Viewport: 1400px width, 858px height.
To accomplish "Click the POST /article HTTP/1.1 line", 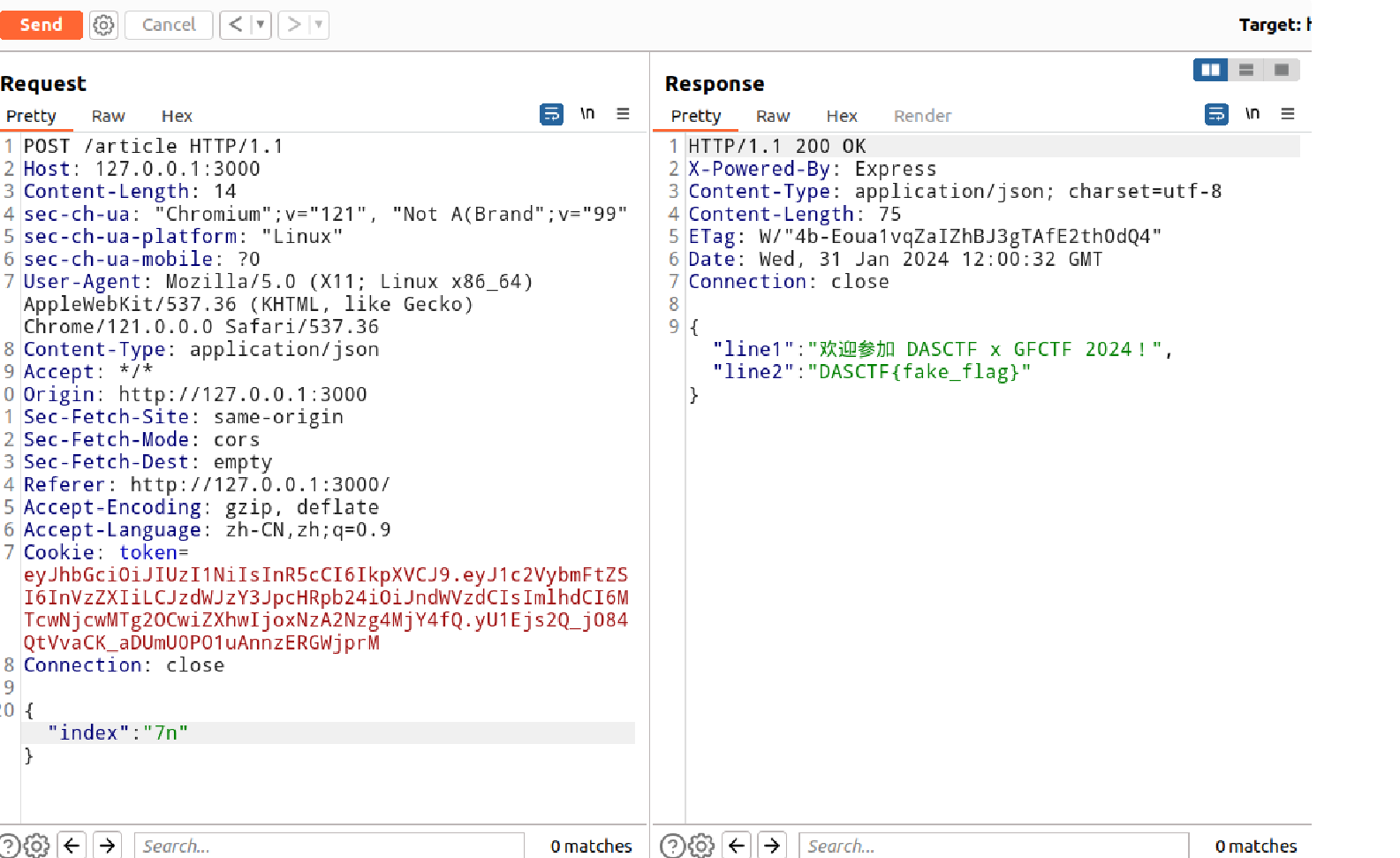I will [x=153, y=146].
